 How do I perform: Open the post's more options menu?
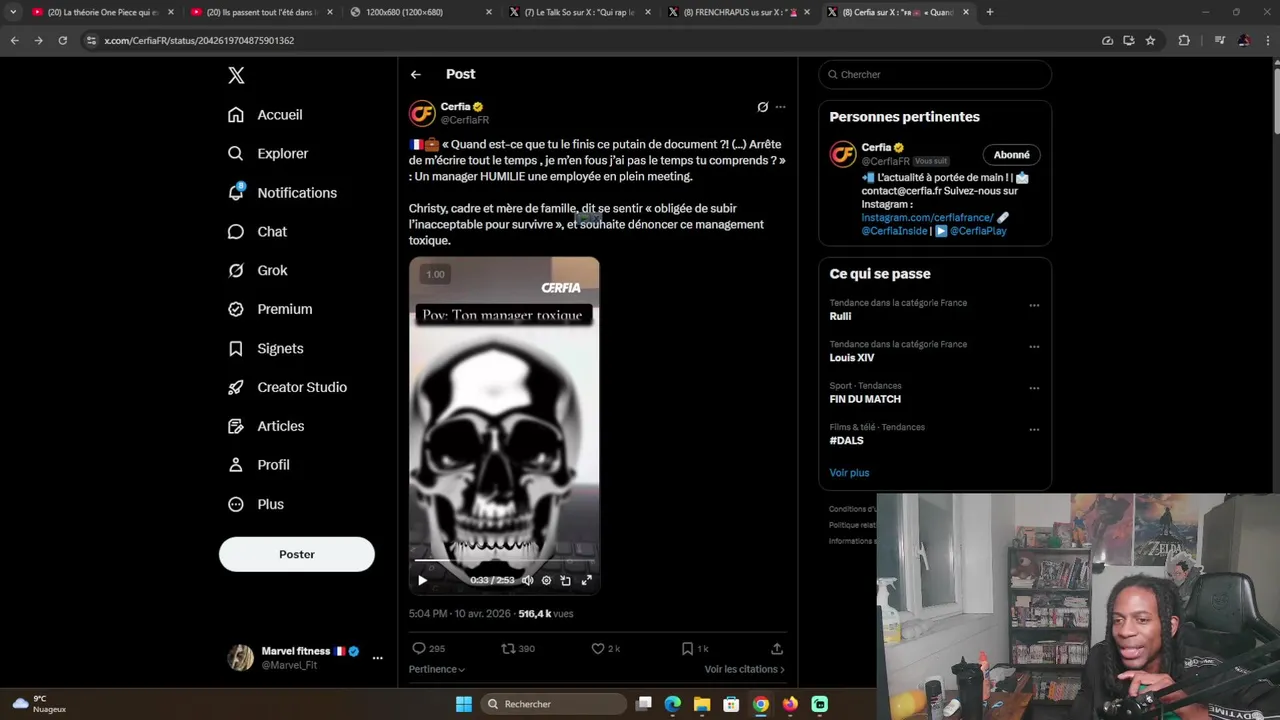click(781, 107)
